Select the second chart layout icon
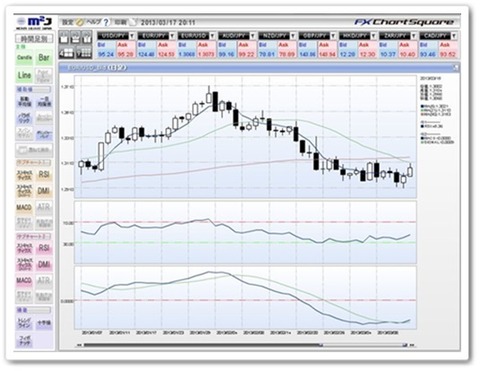Screen dimensions: 480x371 75,37
